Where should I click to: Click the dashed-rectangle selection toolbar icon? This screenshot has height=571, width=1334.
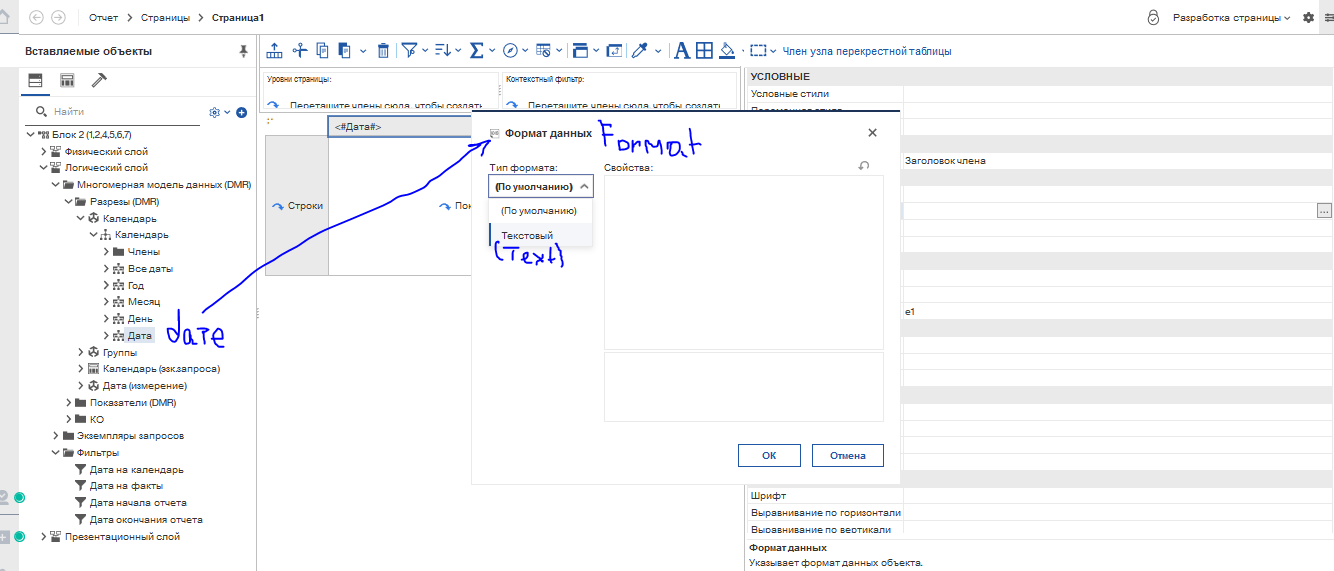[x=759, y=50]
